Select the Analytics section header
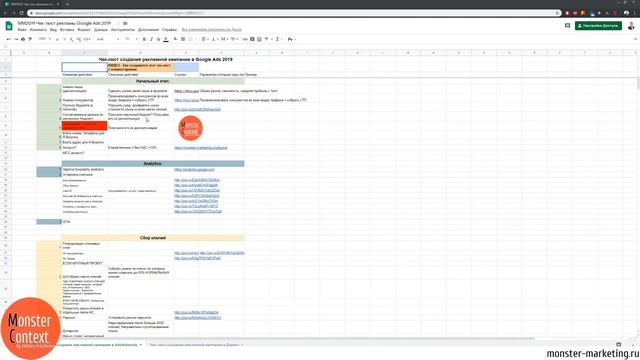 (153, 164)
